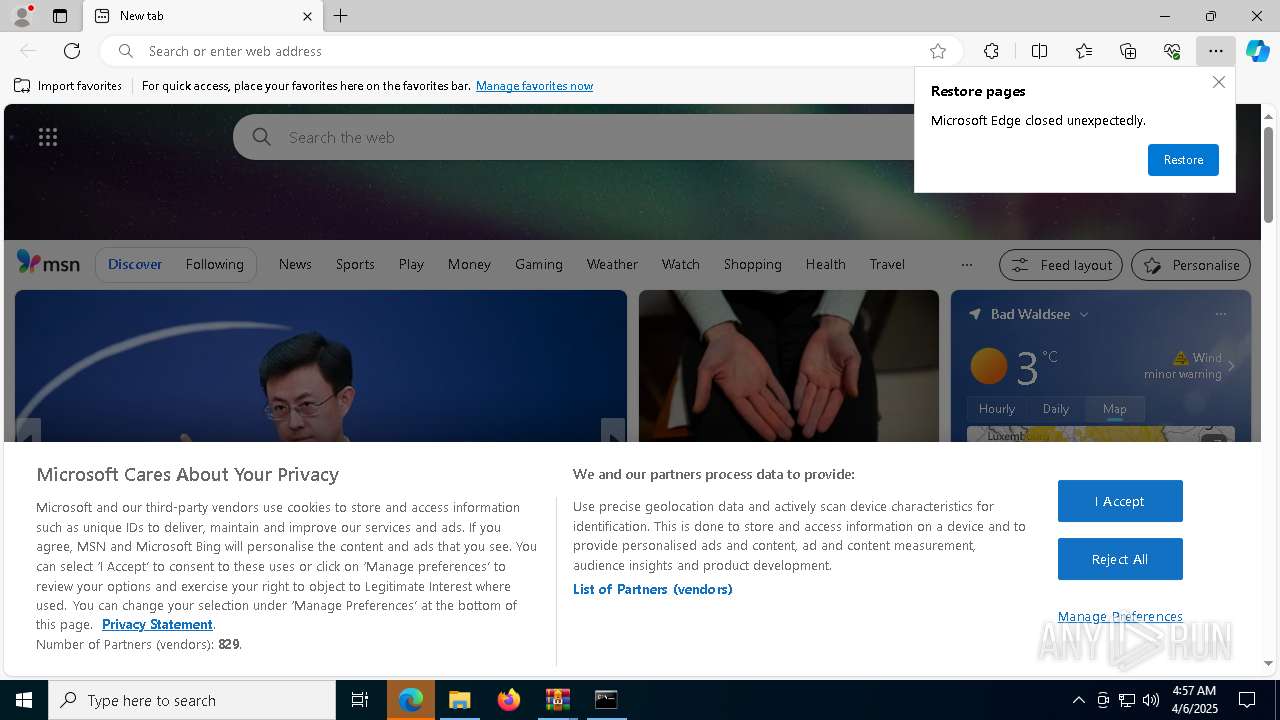Open the Health category
Viewport: 1280px width, 720px height.
[x=825, y=264]
